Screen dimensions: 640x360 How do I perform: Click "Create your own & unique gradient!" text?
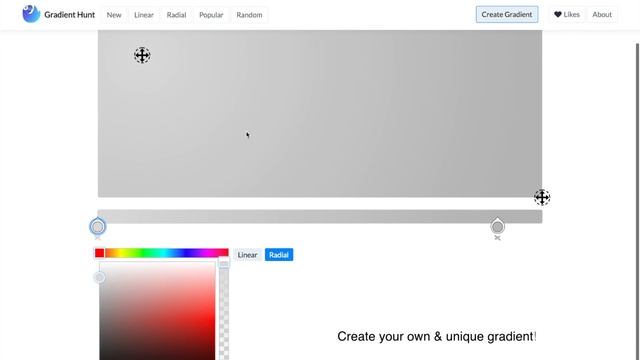[x=437, y=336]
